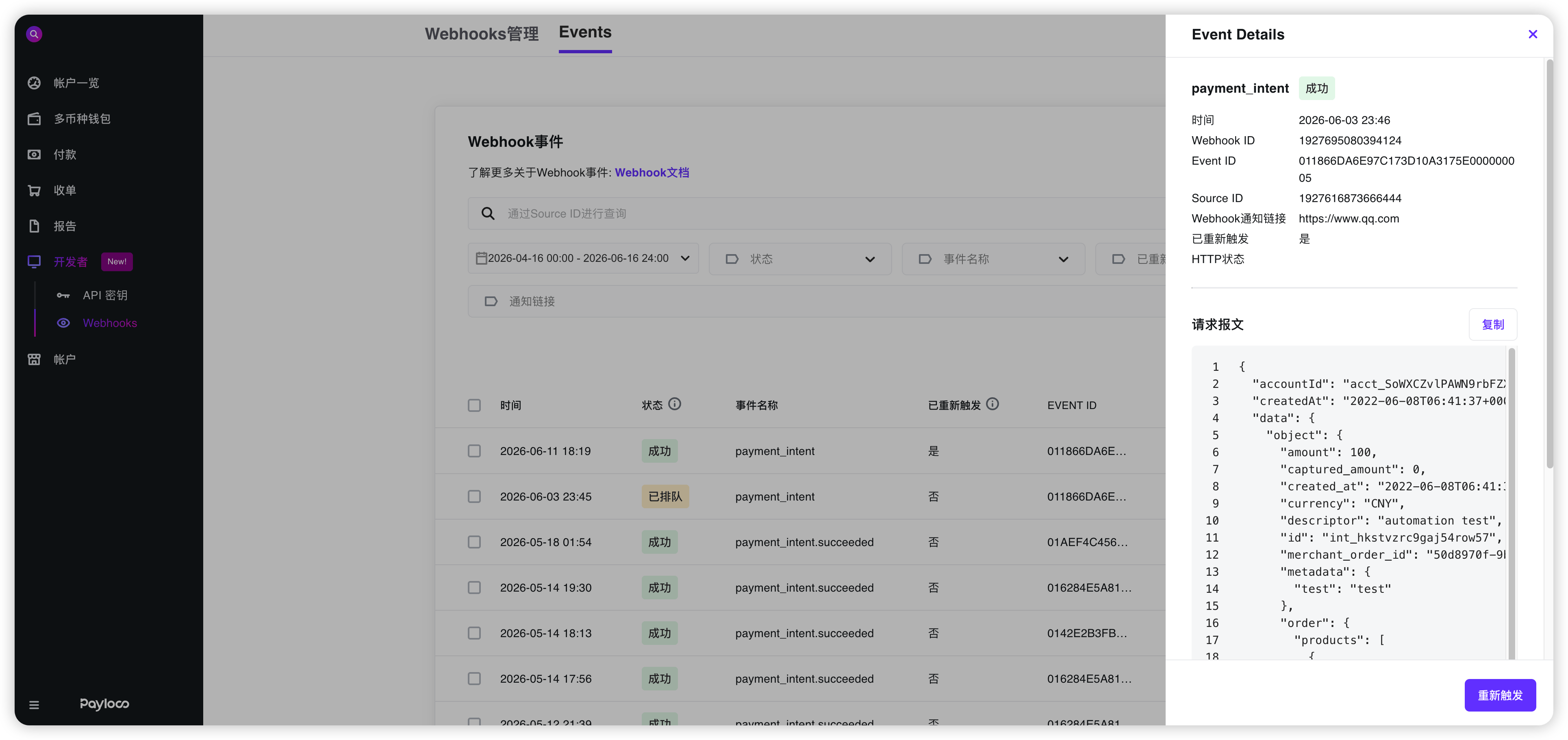The height and width of the screenshot is (740, 1568).
Task: Click the calendar icon in date range
Action: click(x=481, y=258)
